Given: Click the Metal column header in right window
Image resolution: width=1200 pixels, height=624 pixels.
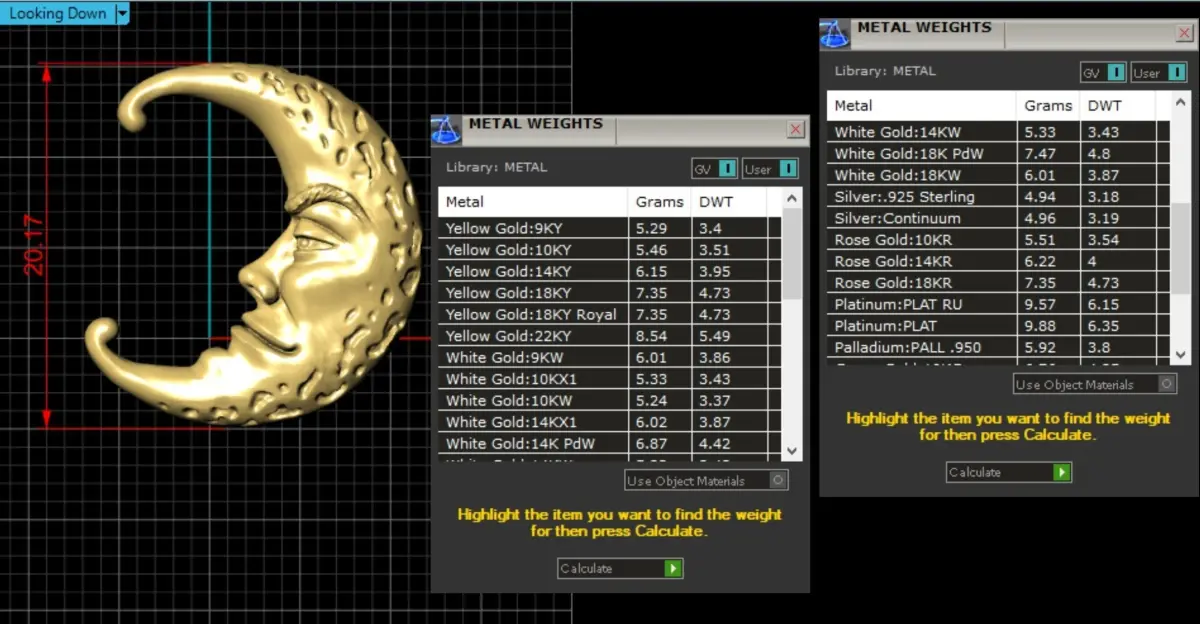Looking at the screenshot, I should click(922, 105).
